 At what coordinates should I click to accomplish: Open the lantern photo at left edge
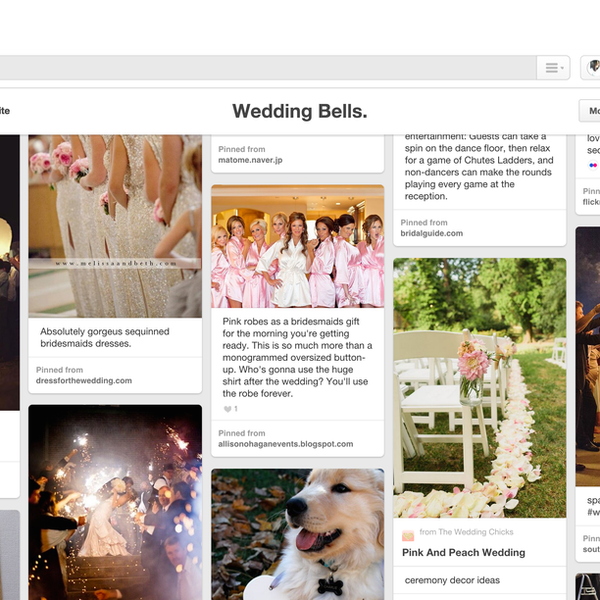[10, 272]
